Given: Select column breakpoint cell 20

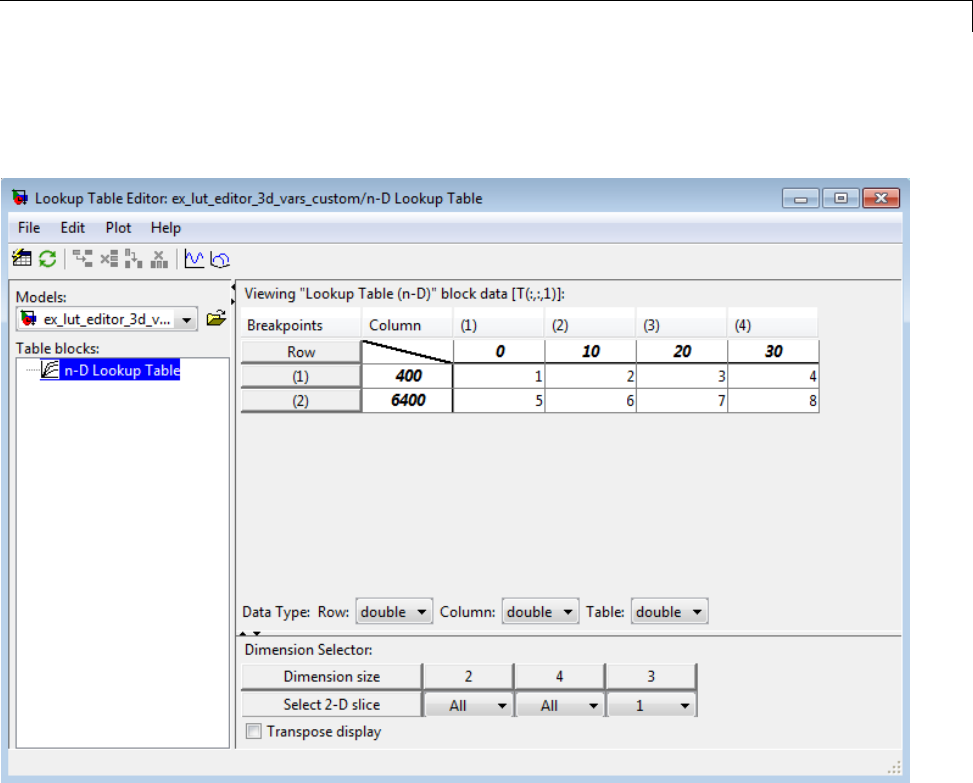Looking at the screenshot, I should [x=682, y=351].
